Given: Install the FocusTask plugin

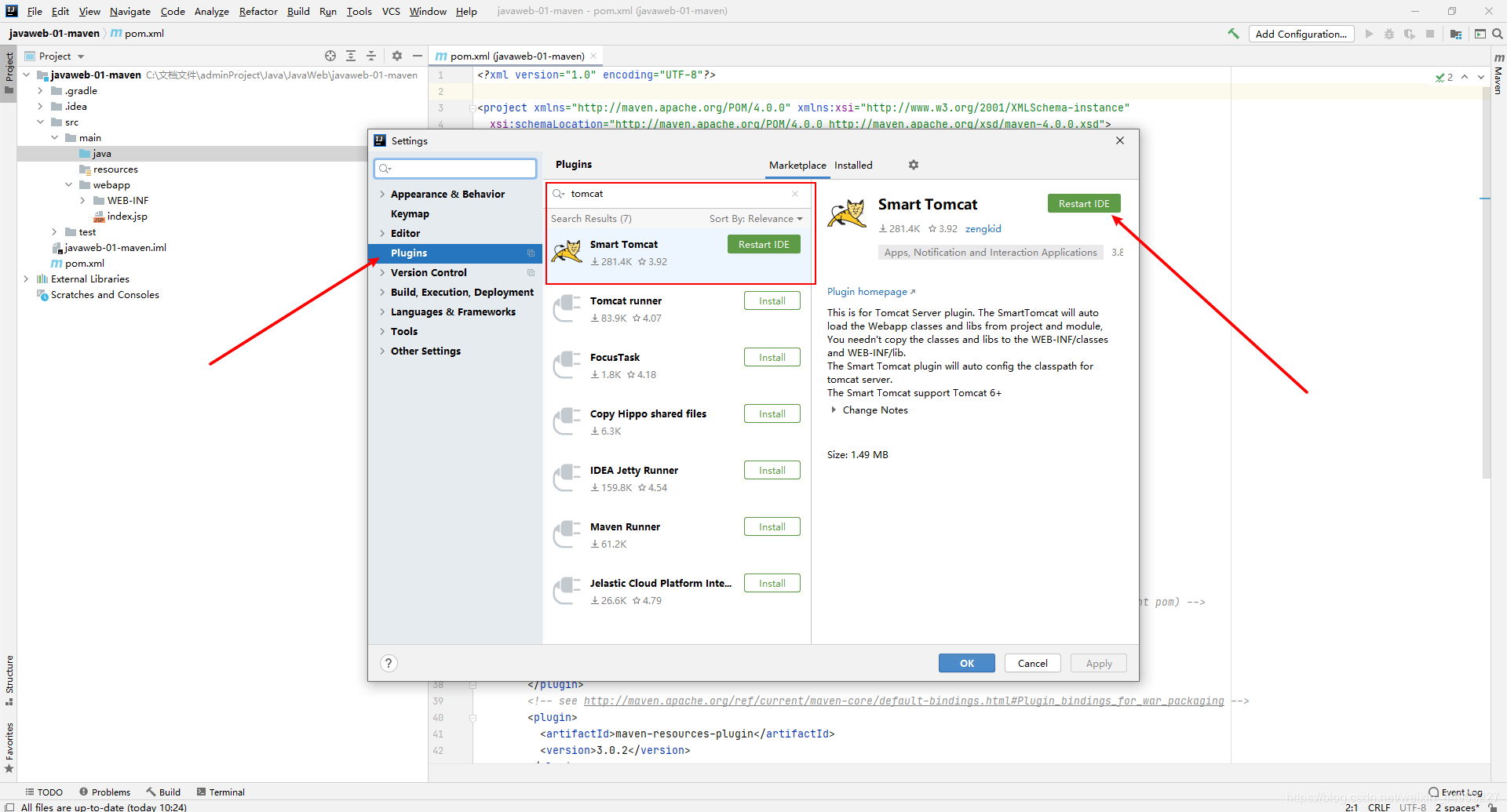Looking at the screenshot, I should coord(772,357).
